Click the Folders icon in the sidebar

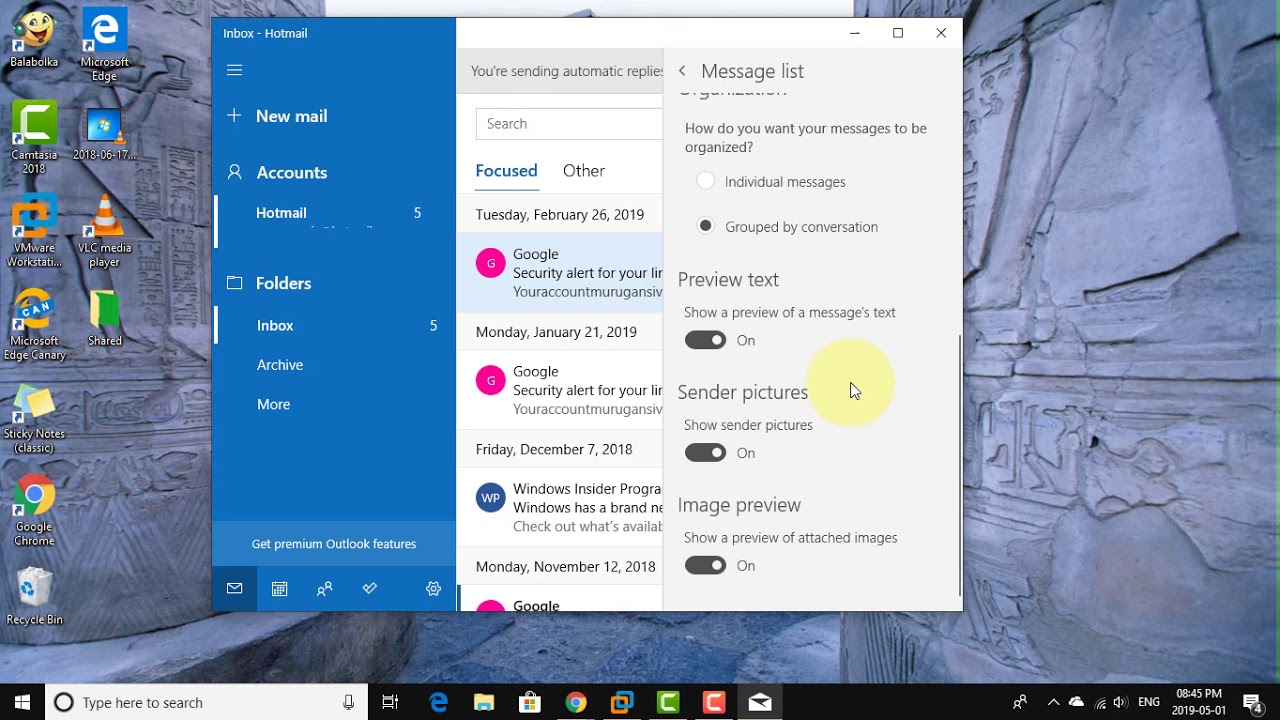(x=235, y=283)
